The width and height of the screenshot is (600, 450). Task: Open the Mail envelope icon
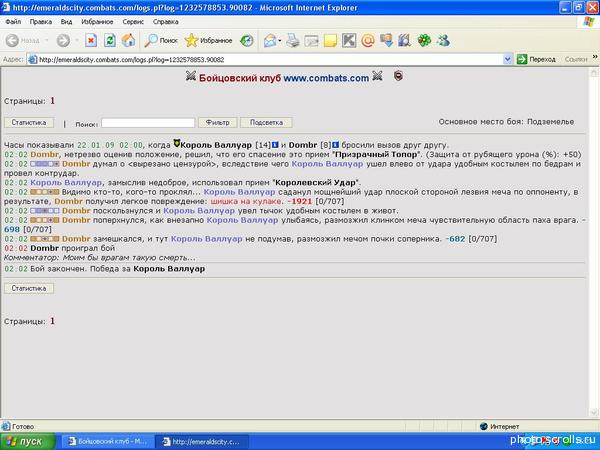pos(270,40)
